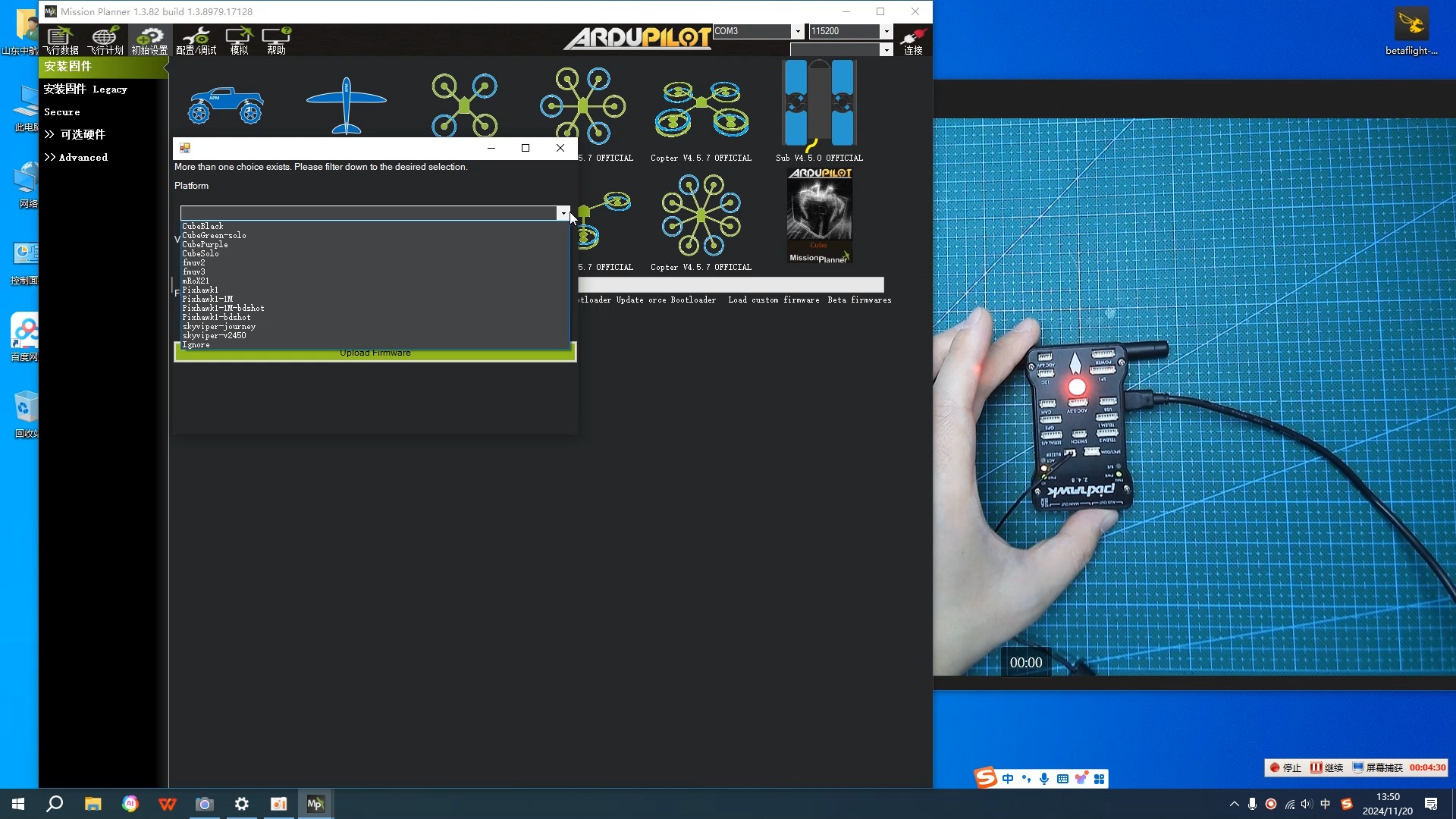Pick fmuv3 platform option
The height and width of the screenshot is (819, 1456).
(193, 272)
